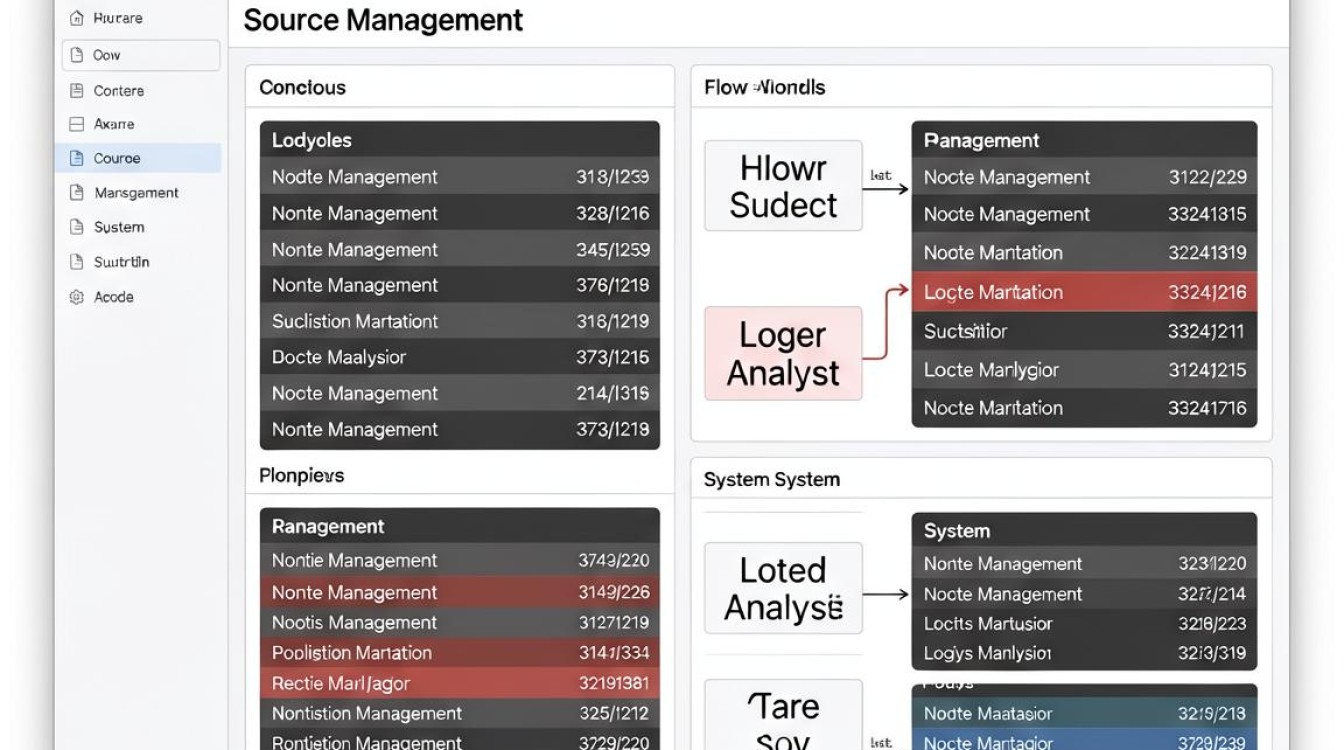The width and height of the screenshot is (1344, 750).
Task: Open the Mansgement sidebar item
Action: tap(138, 192)
